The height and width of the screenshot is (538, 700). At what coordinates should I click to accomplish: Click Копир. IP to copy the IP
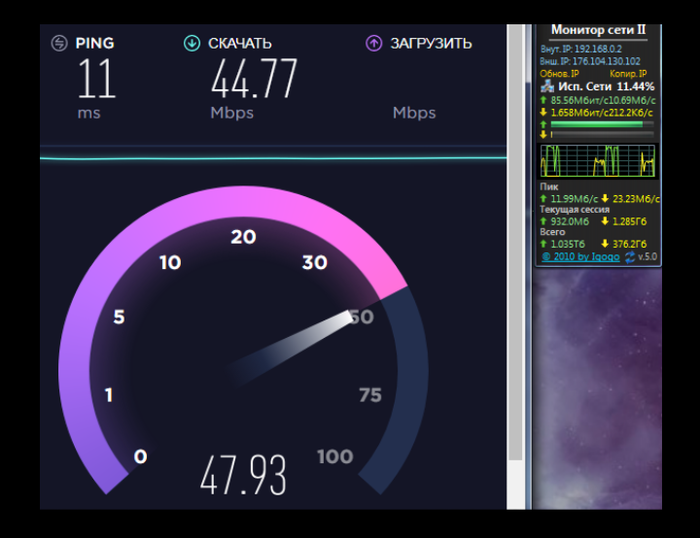tap(628, 74)
